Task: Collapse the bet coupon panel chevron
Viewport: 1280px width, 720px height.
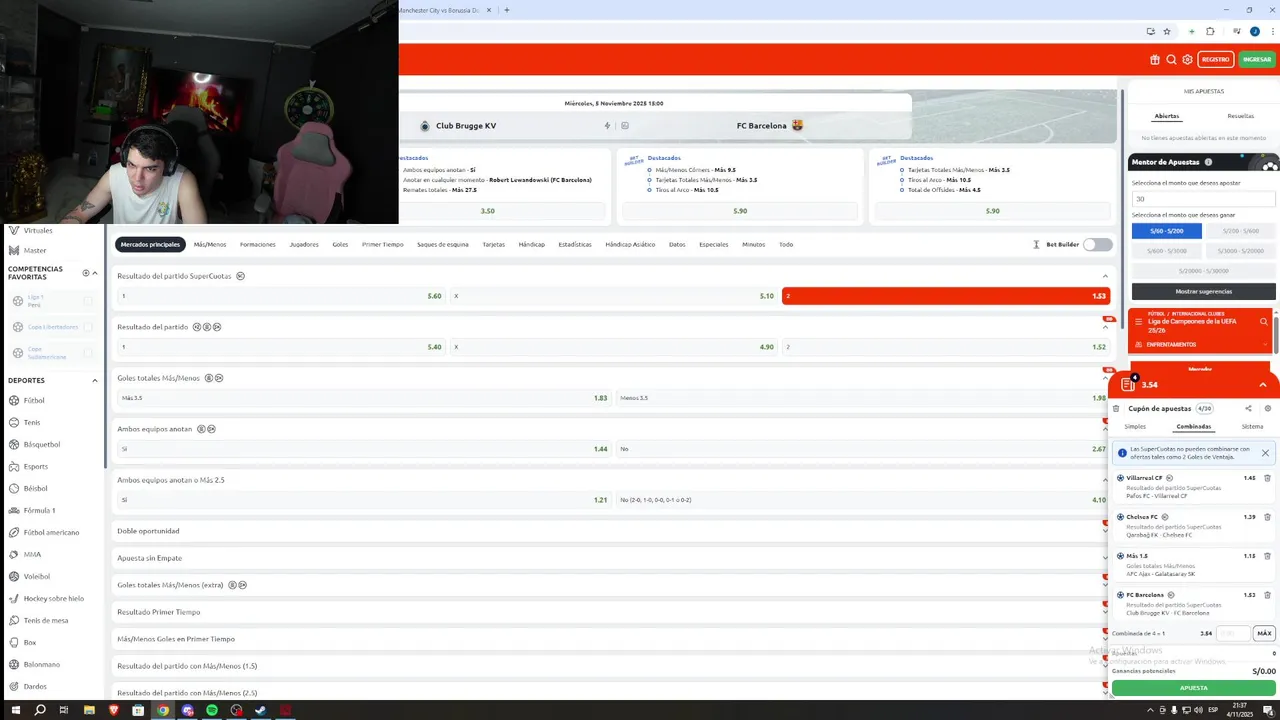Action: point(1263,385)
